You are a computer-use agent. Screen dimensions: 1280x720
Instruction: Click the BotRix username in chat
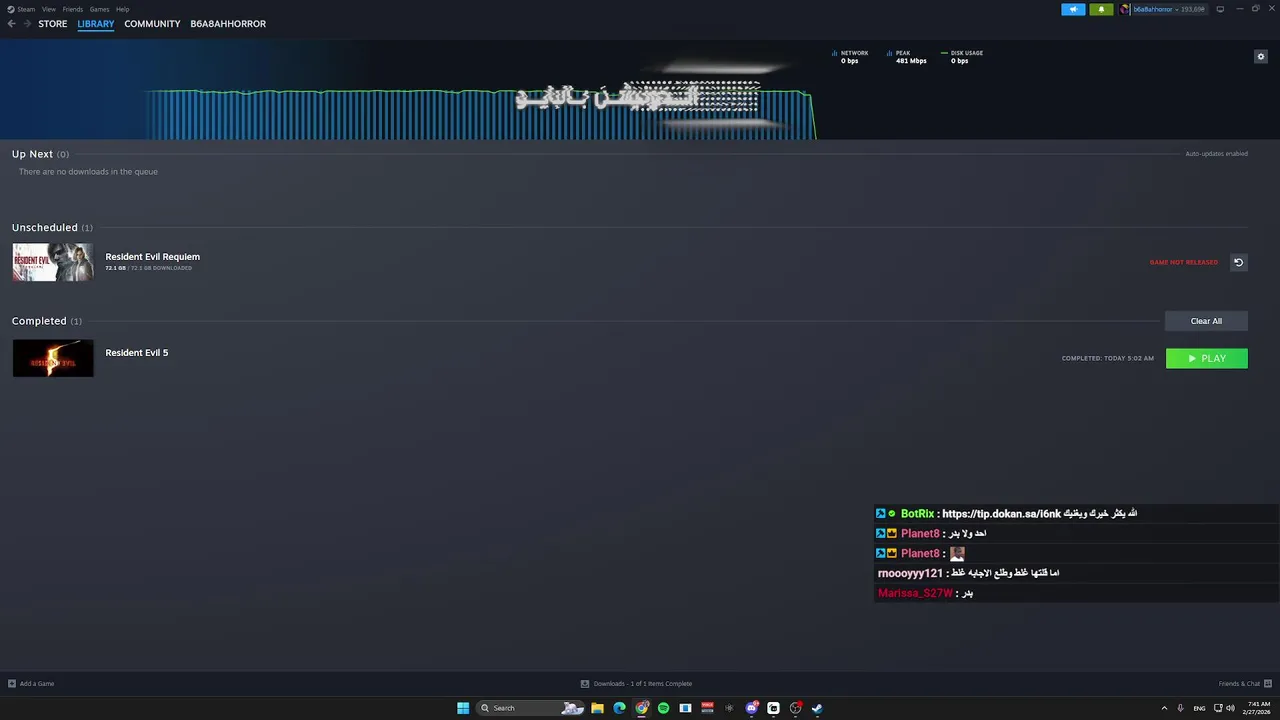[x=917, y=514]
